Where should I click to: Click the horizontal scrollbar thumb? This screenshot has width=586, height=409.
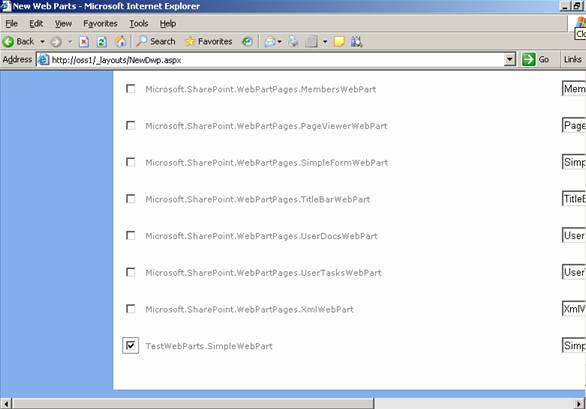pos(193,404)
